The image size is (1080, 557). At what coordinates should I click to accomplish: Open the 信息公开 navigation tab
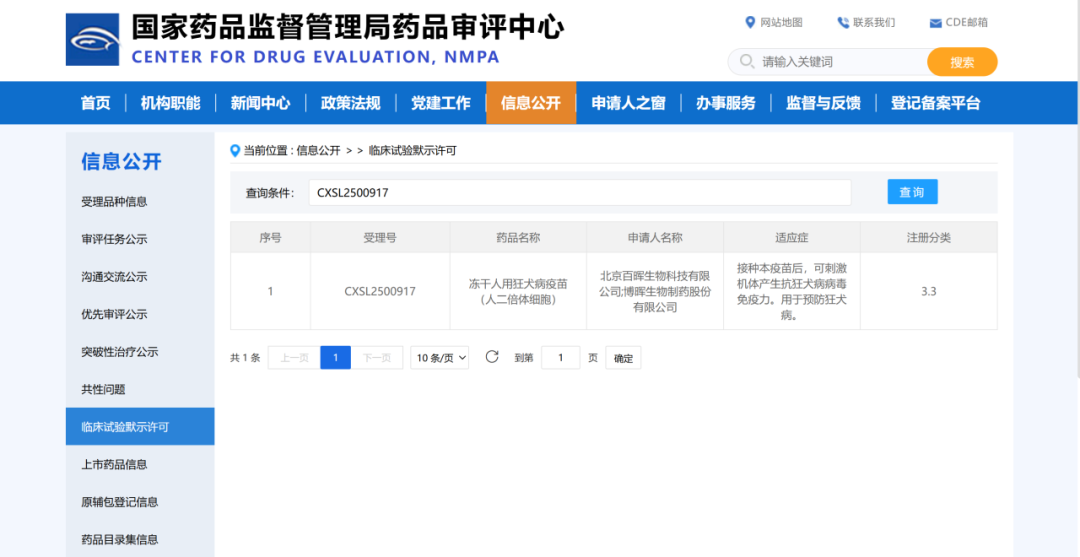[531, 103]
